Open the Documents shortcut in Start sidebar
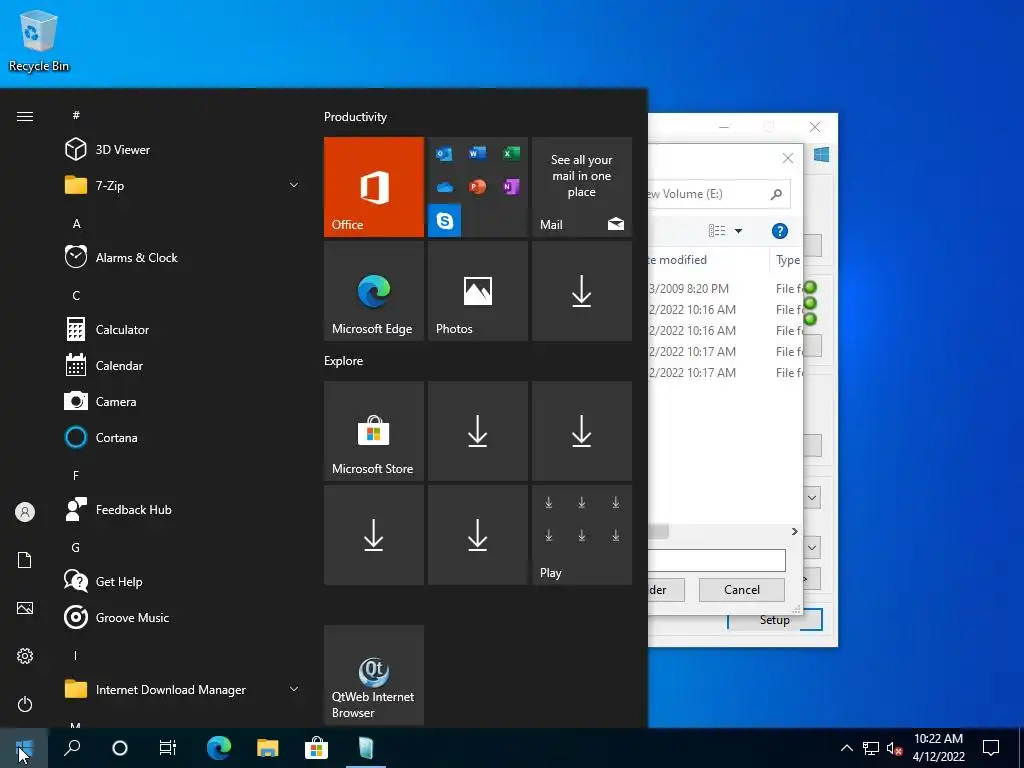This screenshot has width=1024, height=768. (x=25, y=560)
